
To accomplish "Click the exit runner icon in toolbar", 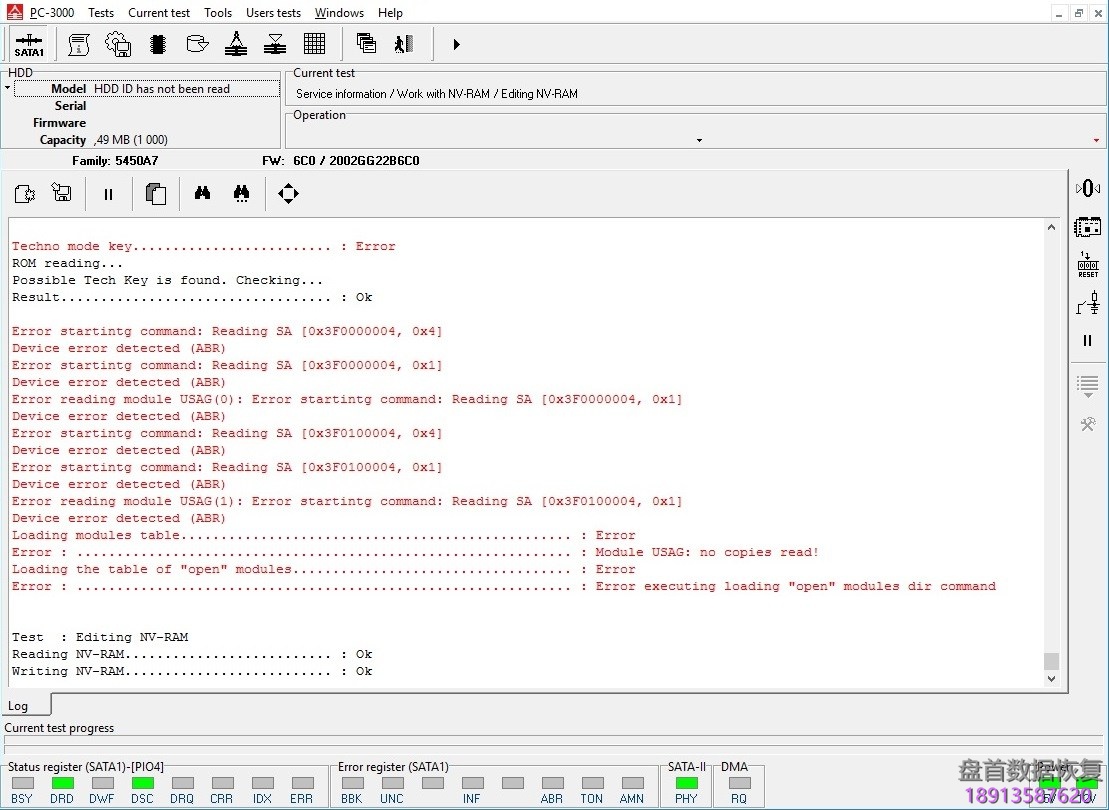I will point(404,44).
